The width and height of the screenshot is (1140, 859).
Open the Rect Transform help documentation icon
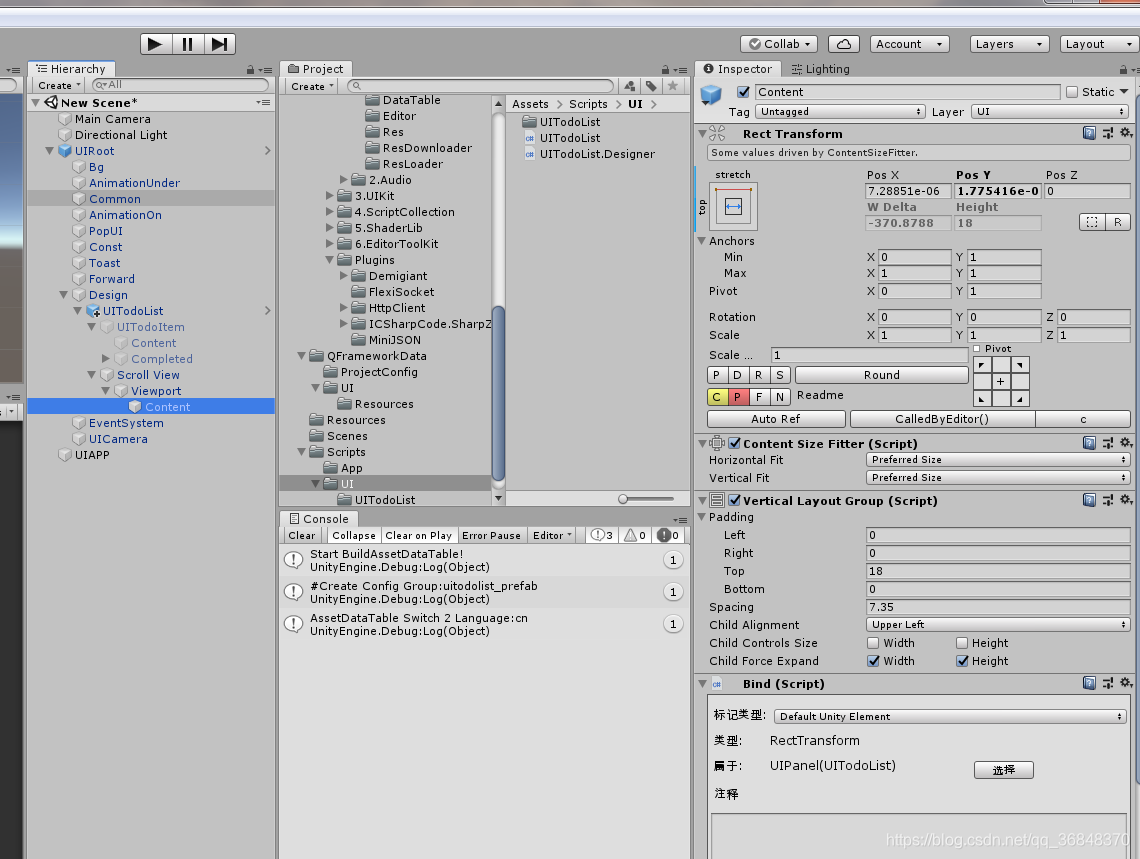click(1090, 133)
